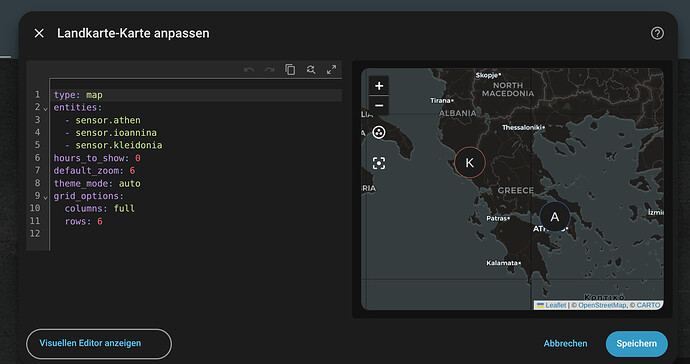Click the ALBANIA label on the map

(458, 113)
